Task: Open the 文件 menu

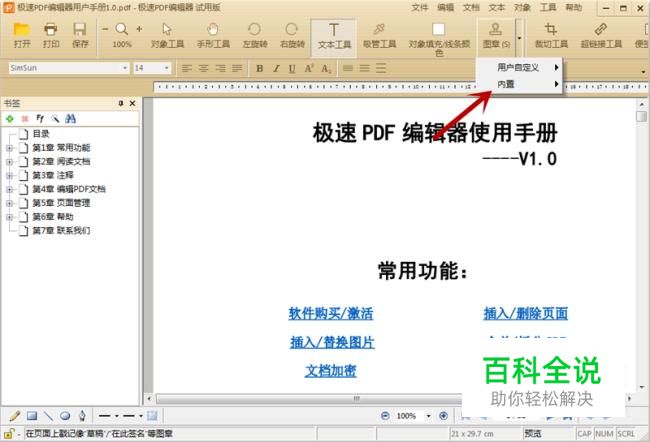Action: pos(419,7)
